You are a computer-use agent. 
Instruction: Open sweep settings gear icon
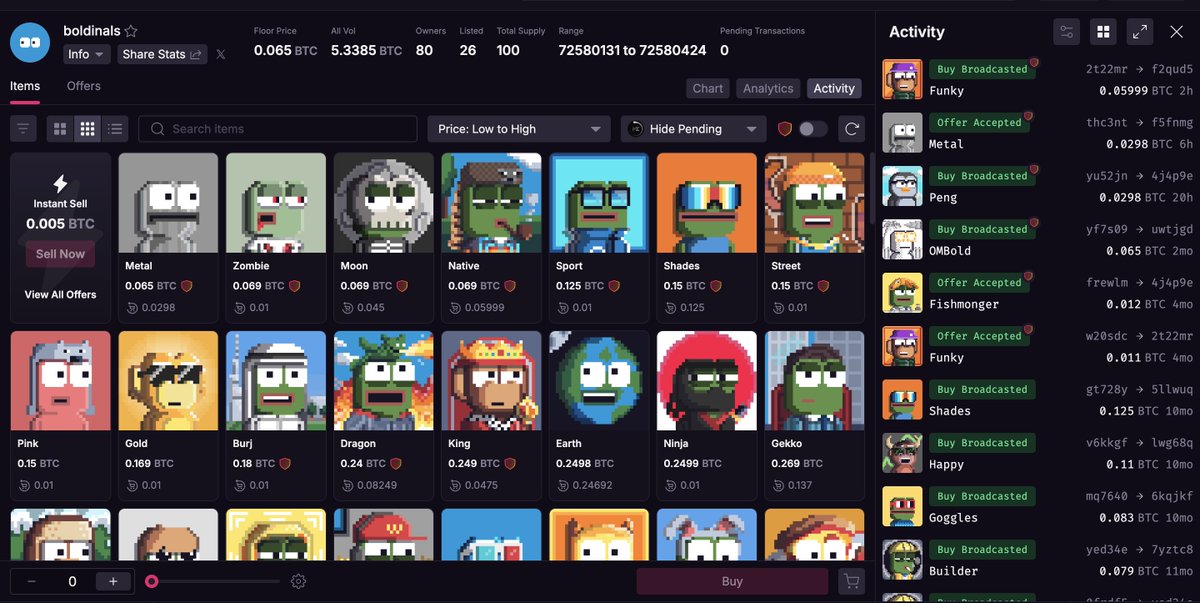(298, 581)
